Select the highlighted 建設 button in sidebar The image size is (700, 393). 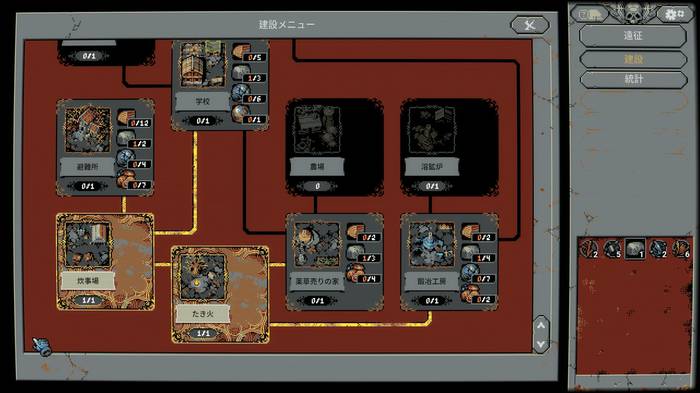[x=633, y=59]
